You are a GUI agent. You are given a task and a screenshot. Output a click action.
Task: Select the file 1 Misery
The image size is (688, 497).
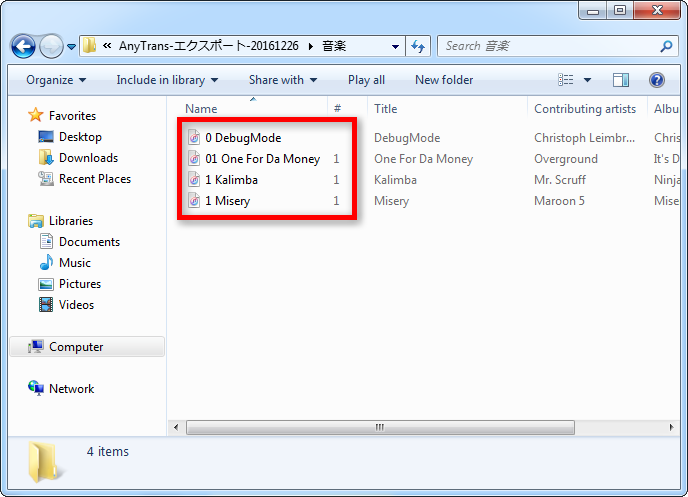pyautogui.click(x=227, y=201)
